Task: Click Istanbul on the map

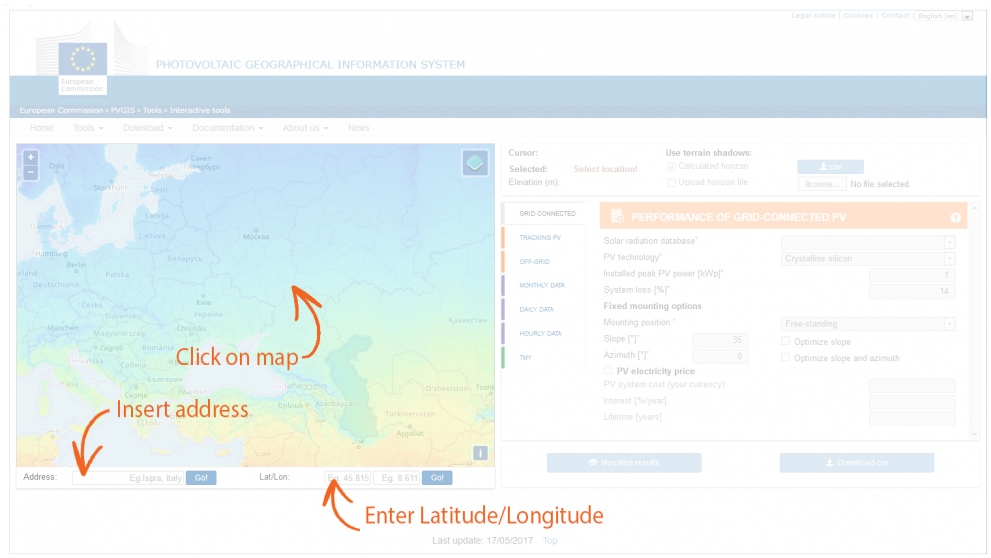Action: tap(192, 392)
